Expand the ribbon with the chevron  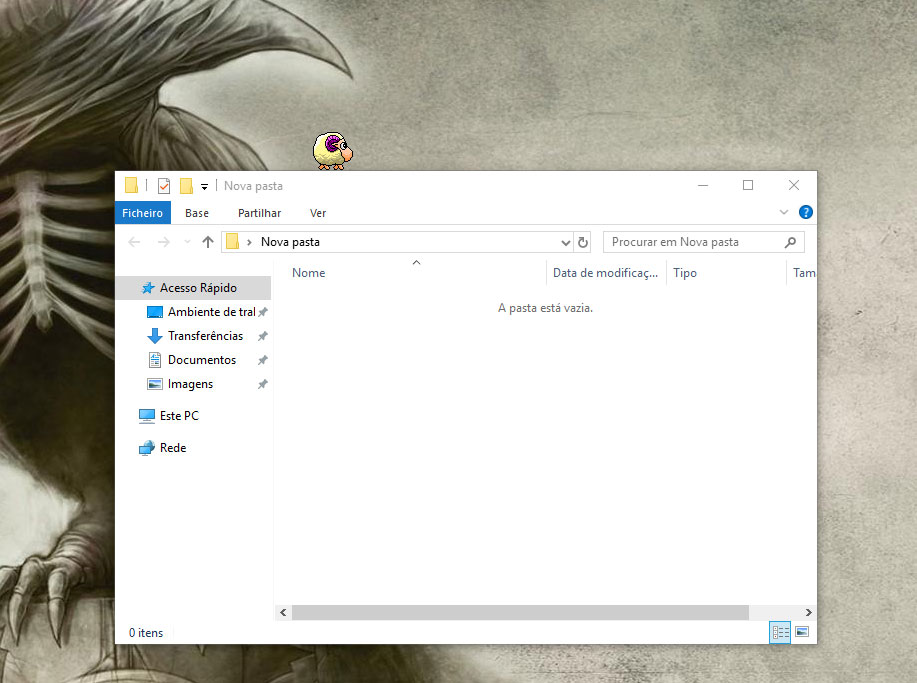(x=784, y=212)
